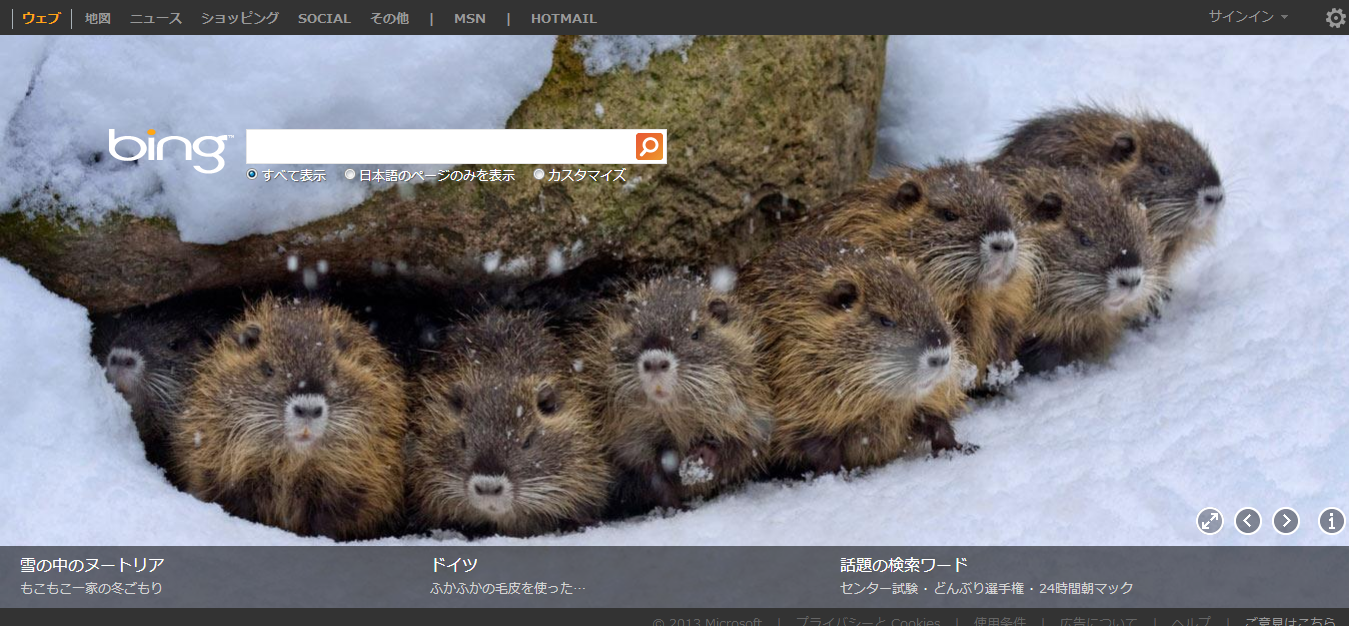Open the サインイン dropdown
Image resolution: width=1349 pixels, height=626 pixels.
pyautogui.click(x=1247, y=17)
